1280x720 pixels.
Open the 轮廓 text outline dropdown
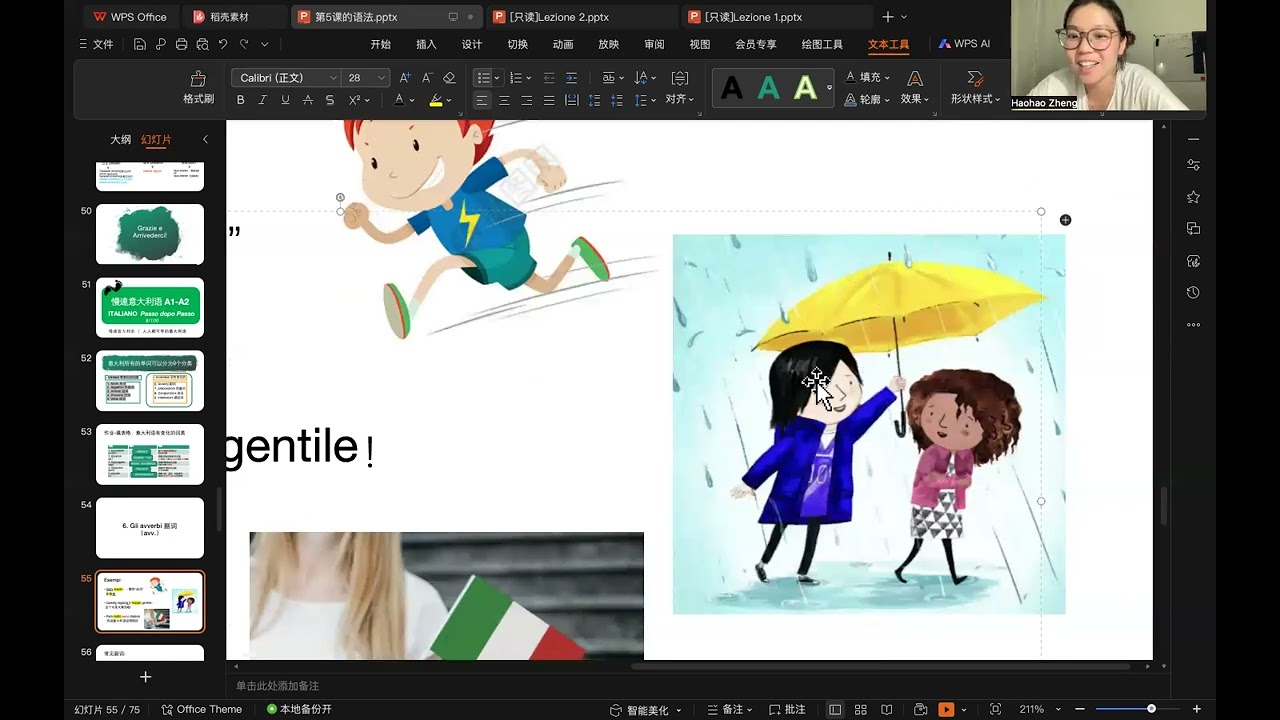[867, 99]
